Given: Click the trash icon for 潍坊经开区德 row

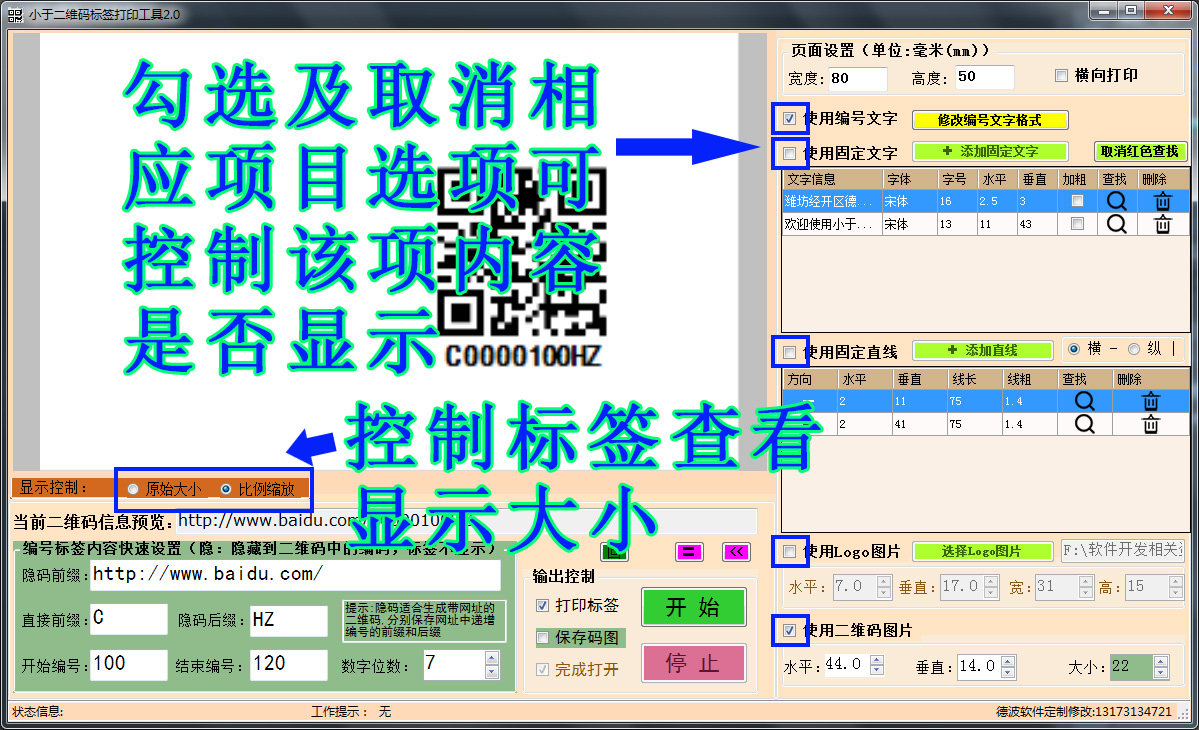Looking at the screenshot, I should 1162,201.
